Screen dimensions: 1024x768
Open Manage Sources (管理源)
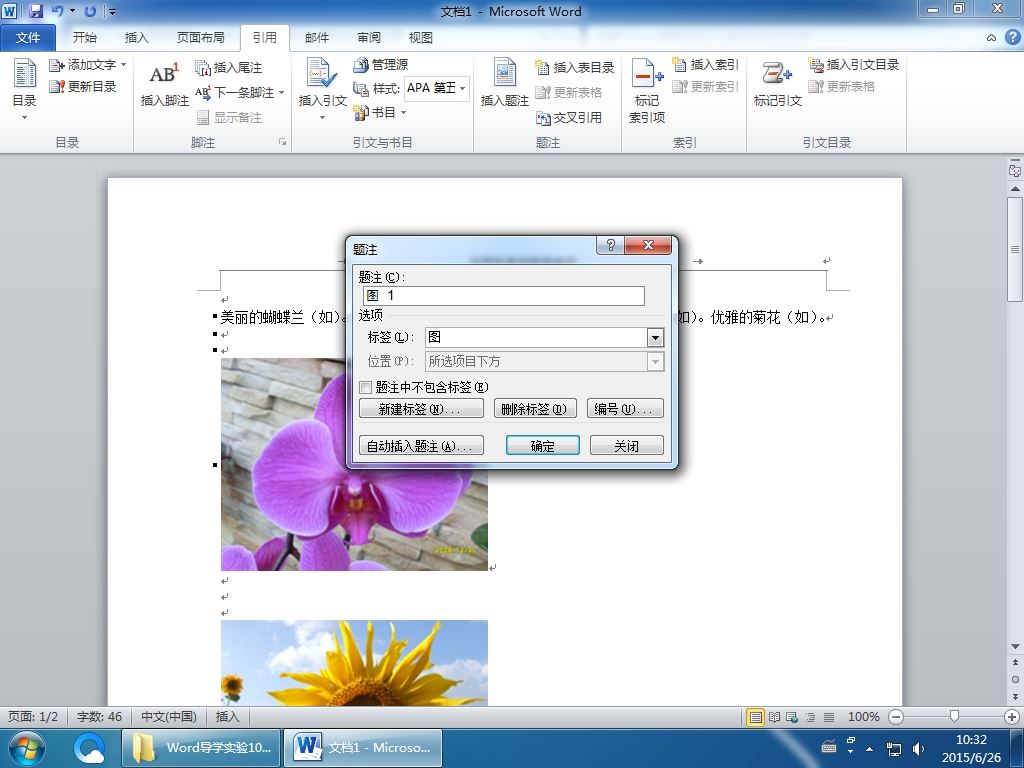[381, 65]
